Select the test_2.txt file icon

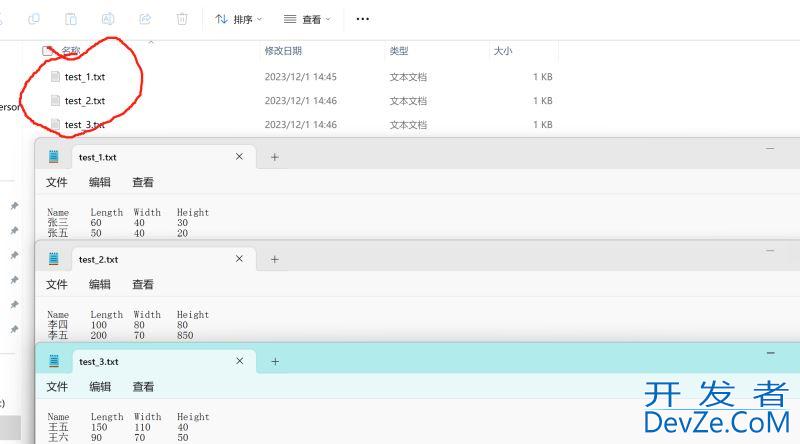56,101
